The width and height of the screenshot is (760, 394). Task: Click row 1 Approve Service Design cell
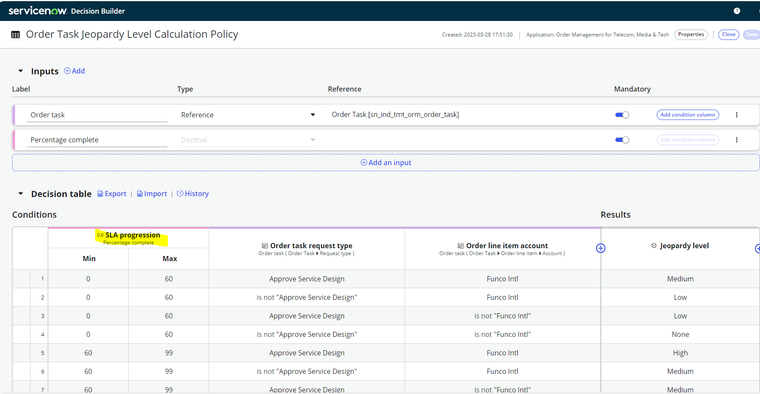pos(307,279)
